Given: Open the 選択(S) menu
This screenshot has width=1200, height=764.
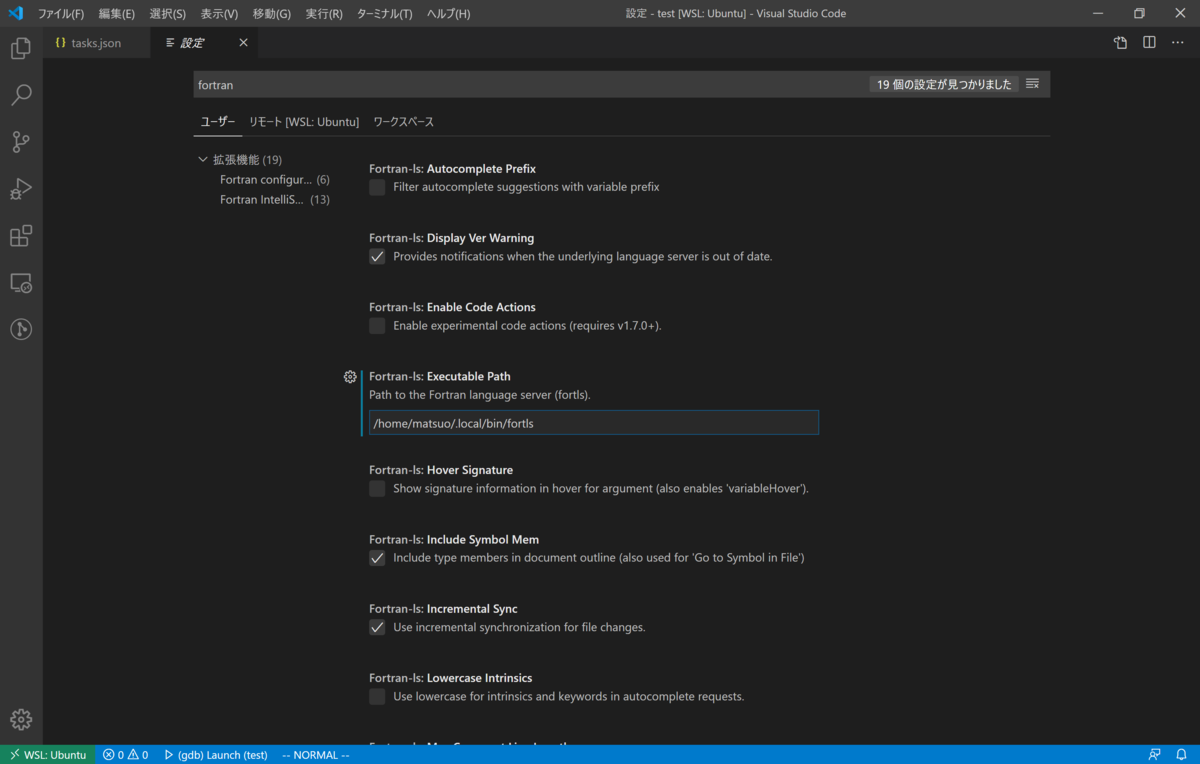Looking at the screenshot, I should 168,14.
